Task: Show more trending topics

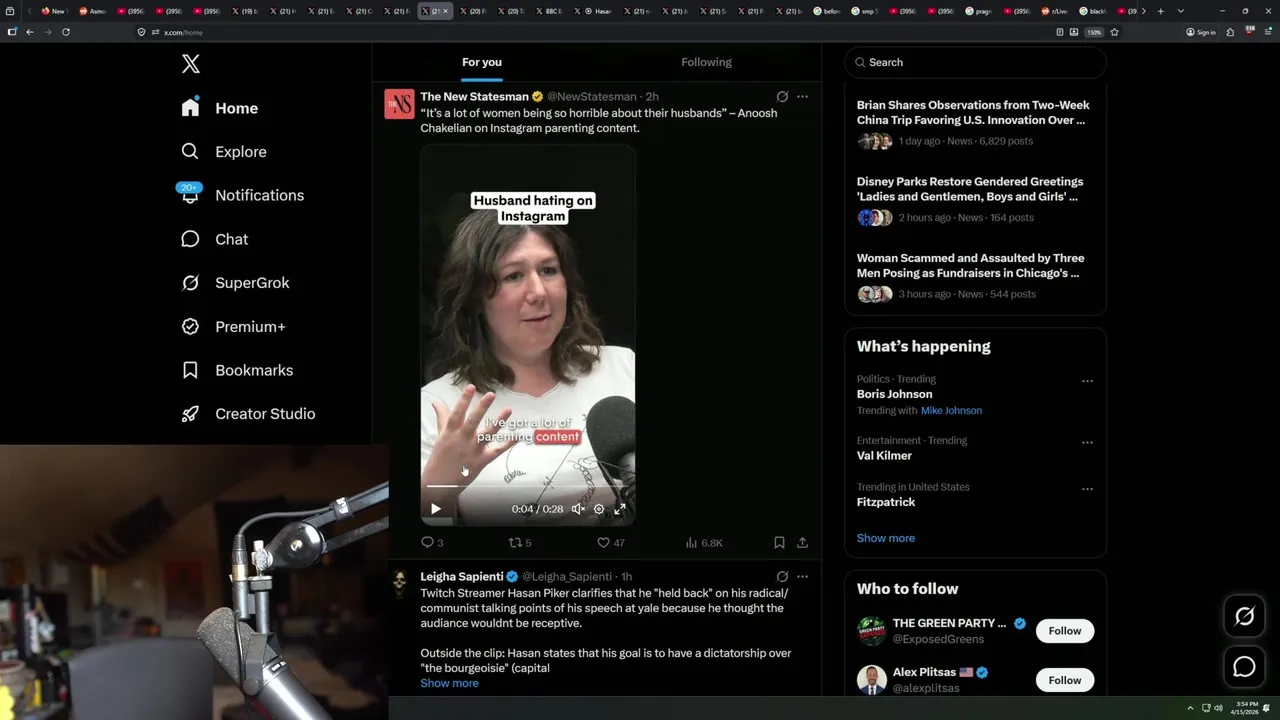Action: (885, 538)
